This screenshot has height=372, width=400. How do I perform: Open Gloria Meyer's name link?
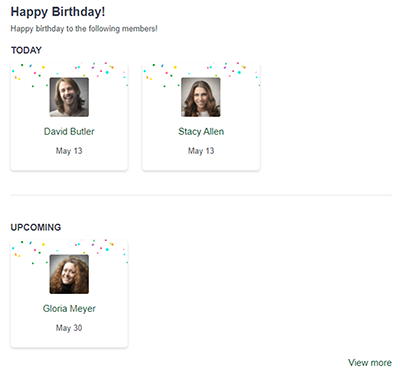(69, 308)
